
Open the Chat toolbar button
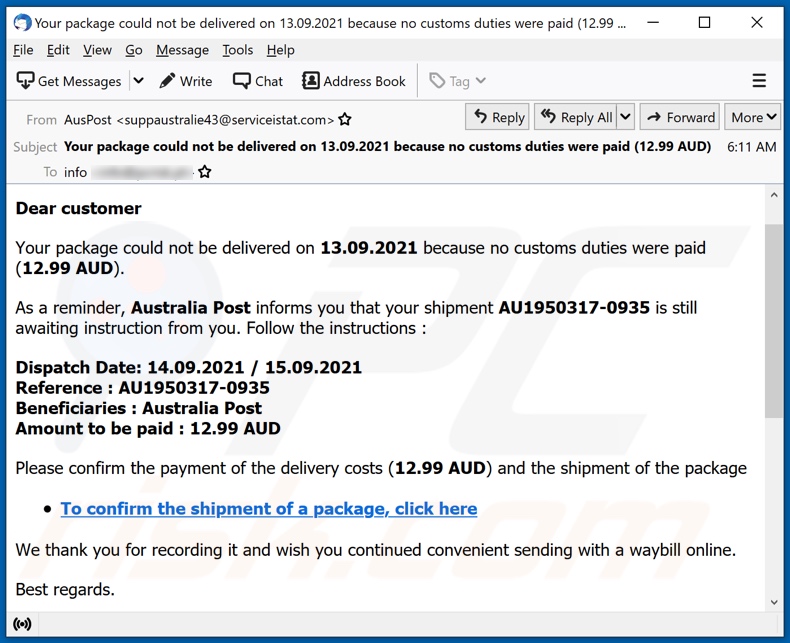(258, 81)
